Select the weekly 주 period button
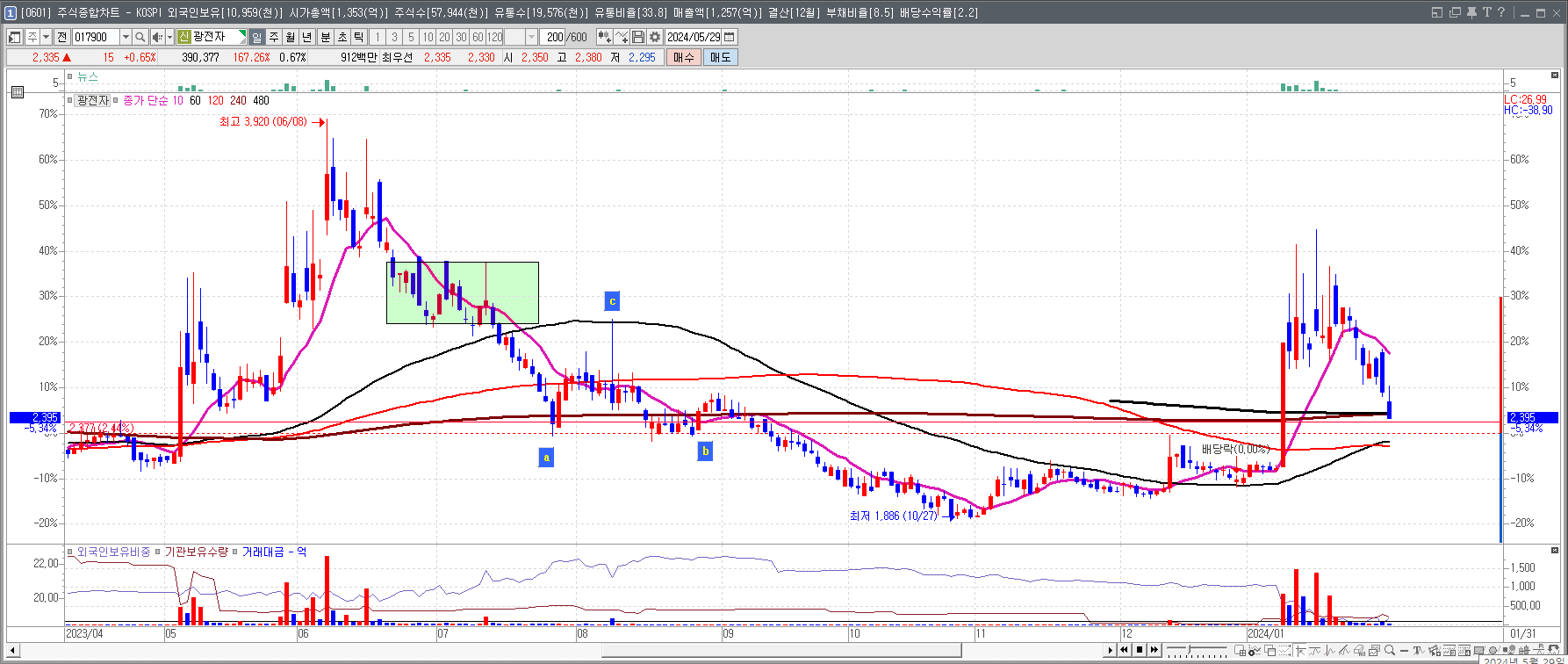Screen dimensions: 1568x664 [274, 37]
